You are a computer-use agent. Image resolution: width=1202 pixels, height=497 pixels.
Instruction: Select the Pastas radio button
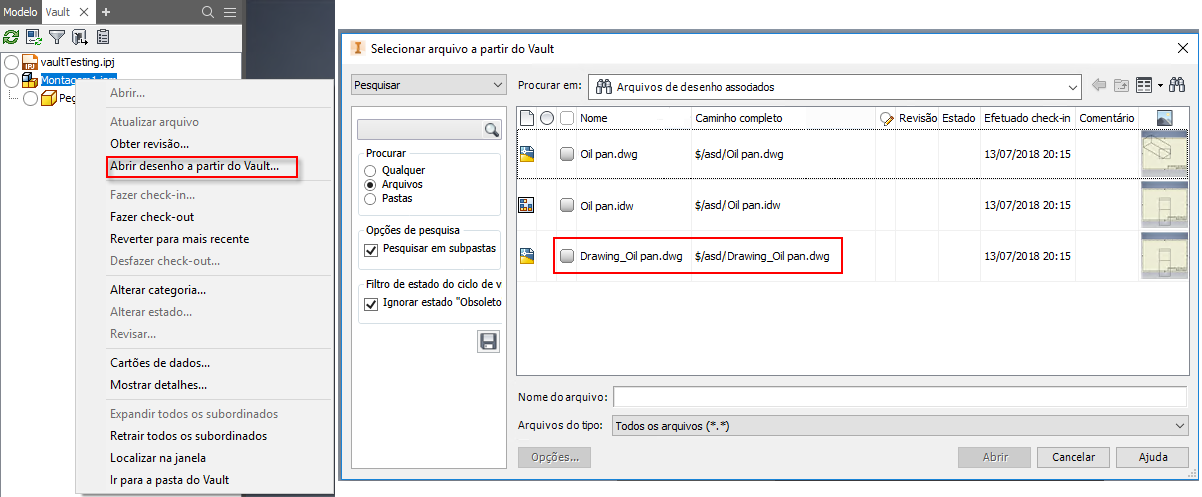click(372, 199)
